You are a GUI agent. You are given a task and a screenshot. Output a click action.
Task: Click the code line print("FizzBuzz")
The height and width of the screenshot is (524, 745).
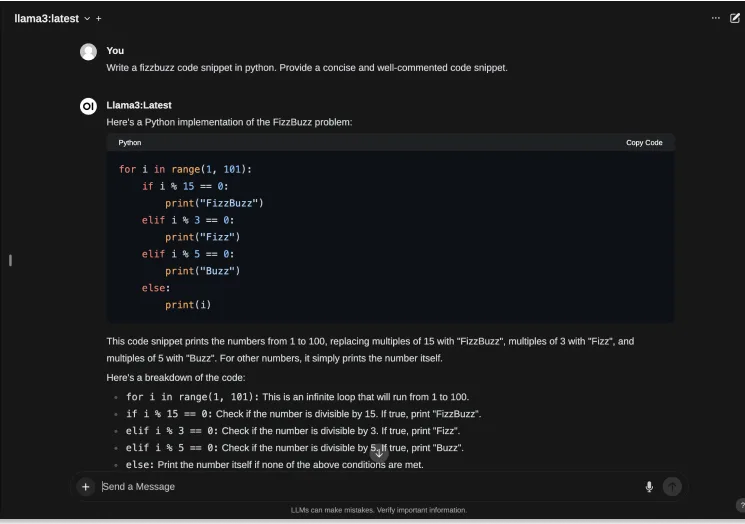click(214, 203)
